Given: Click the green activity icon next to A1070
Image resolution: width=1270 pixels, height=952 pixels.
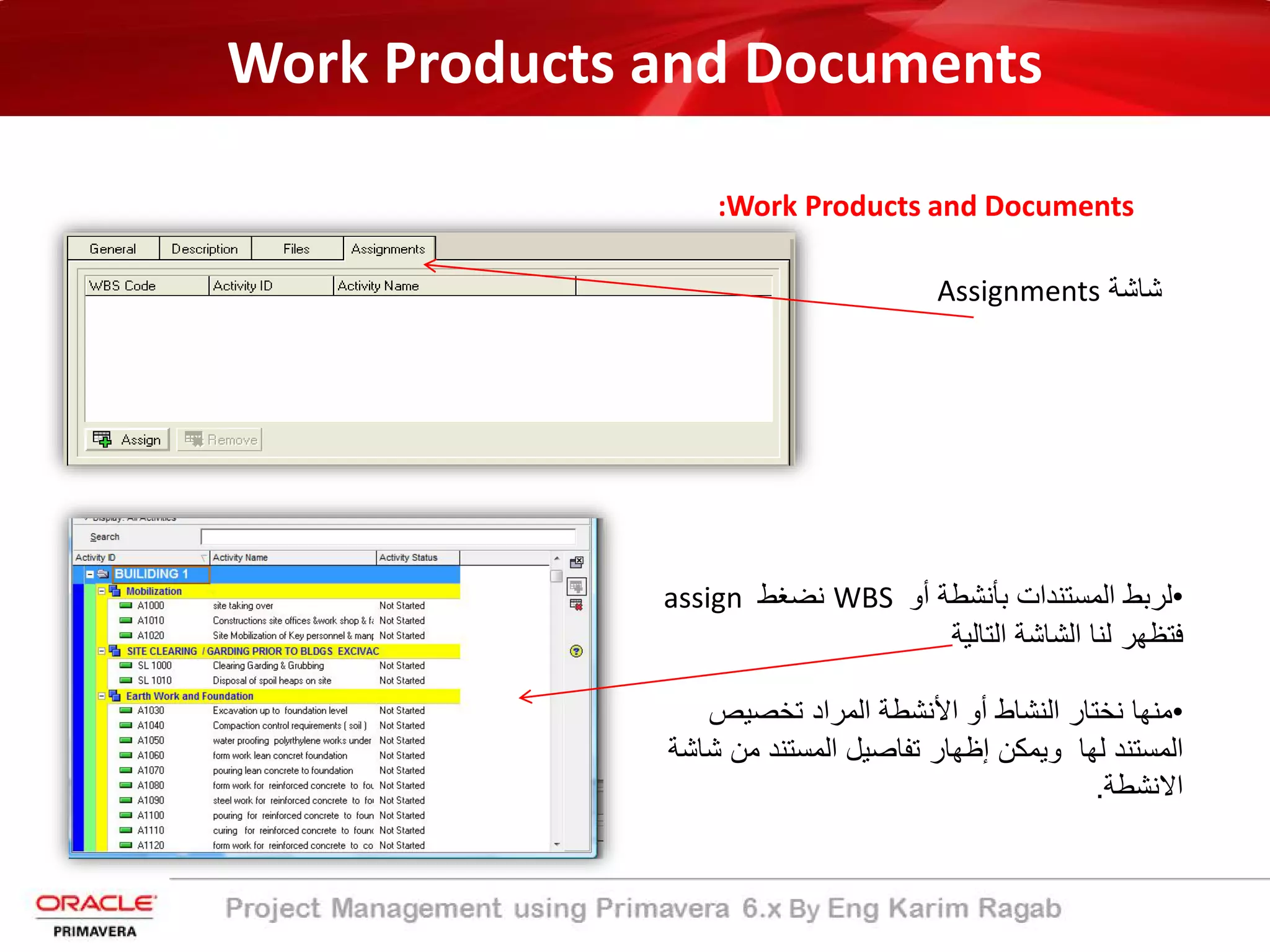Looking at the screenshot, I should point(126,770).
